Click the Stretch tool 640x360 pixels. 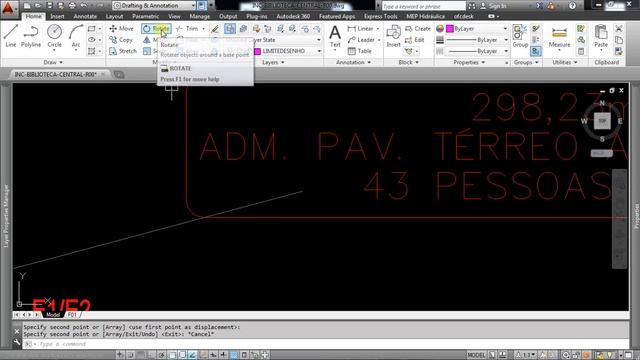coord(123,51)
